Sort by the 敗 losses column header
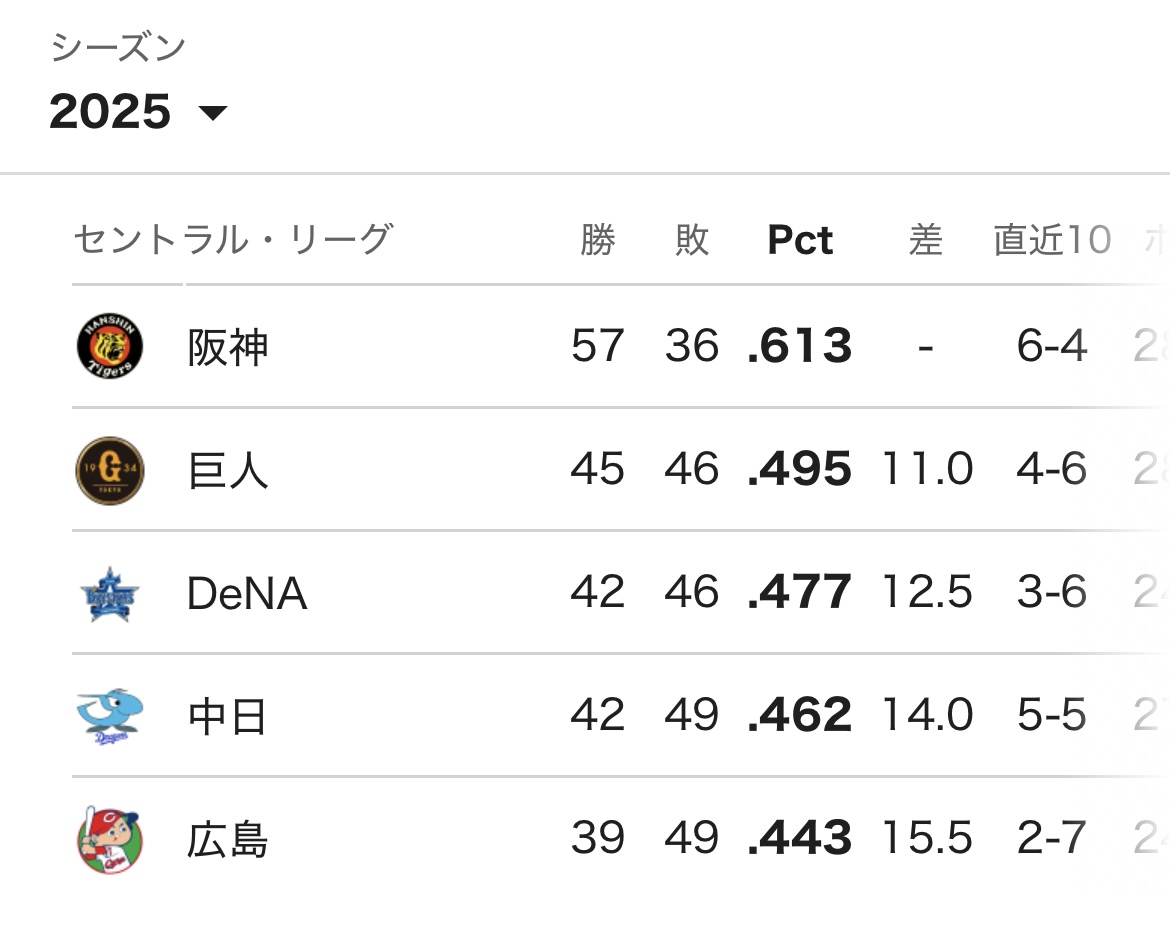1170x942 pixels. pos(692,240)
